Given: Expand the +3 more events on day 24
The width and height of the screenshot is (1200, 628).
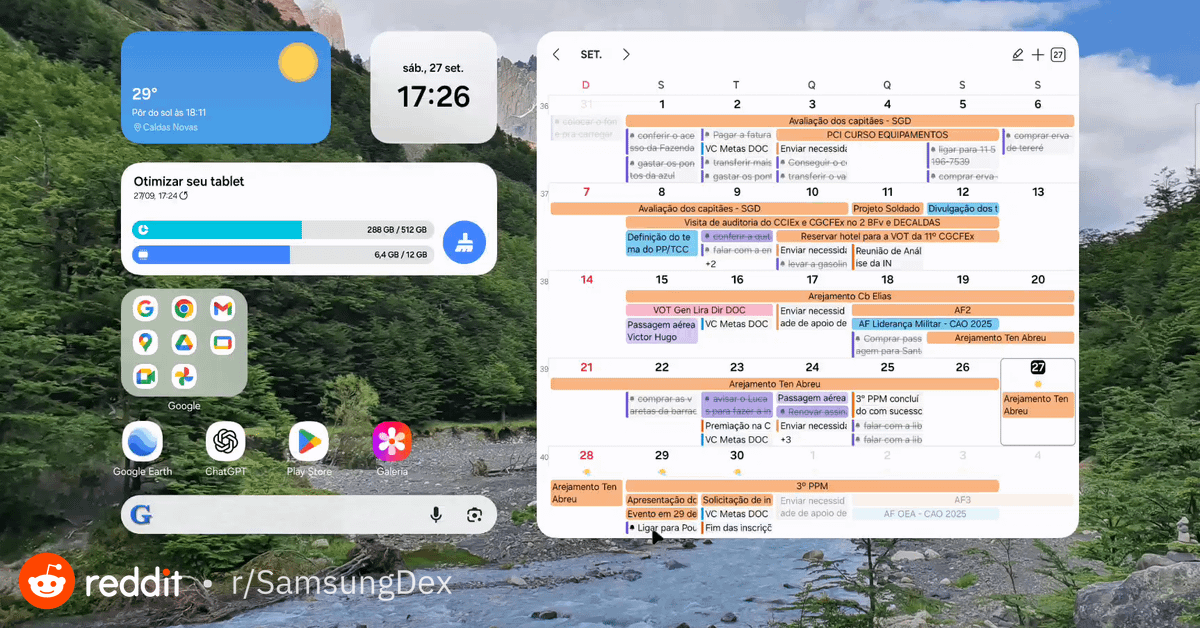Looking at the screenshot, I should [786, 439].
